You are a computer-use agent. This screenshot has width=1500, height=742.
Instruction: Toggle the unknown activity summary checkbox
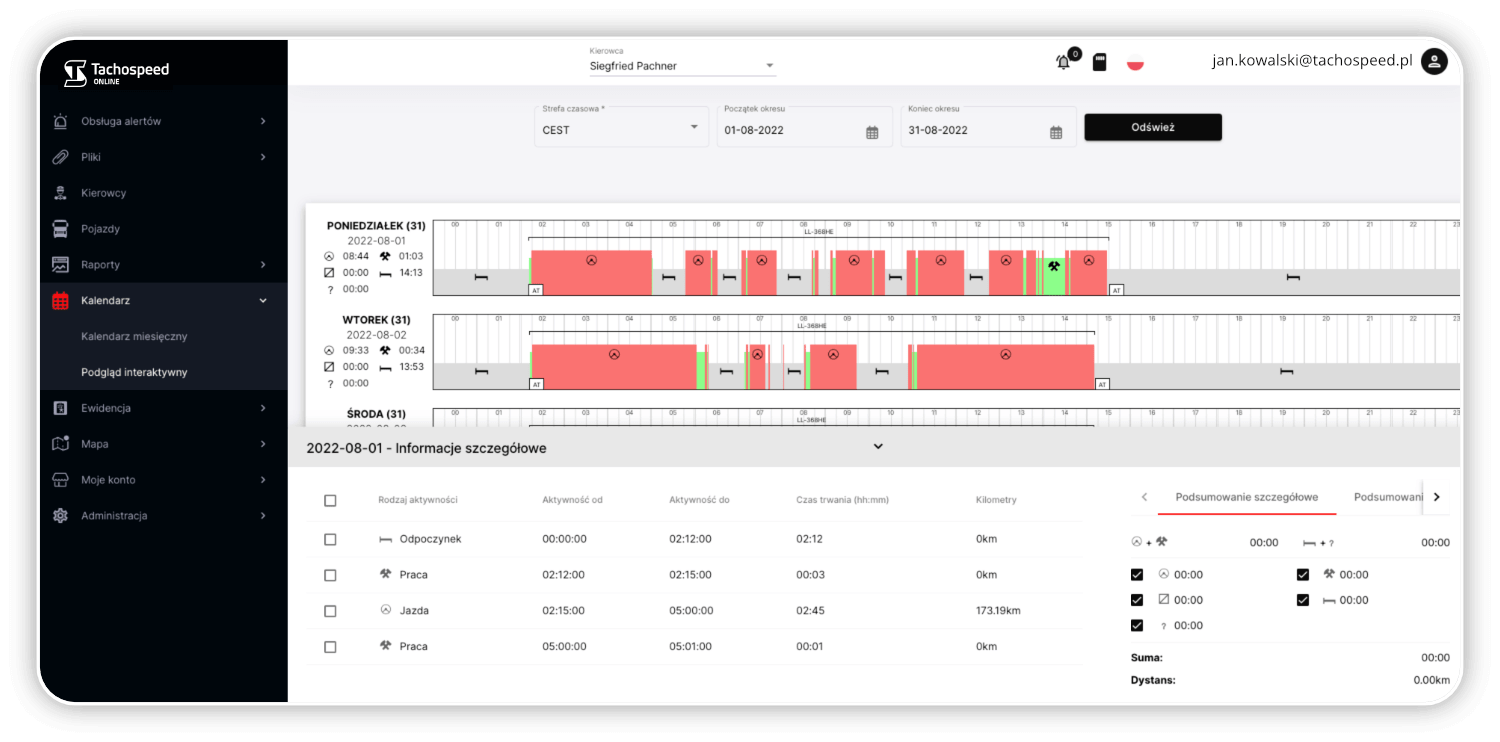[1137, 626]
